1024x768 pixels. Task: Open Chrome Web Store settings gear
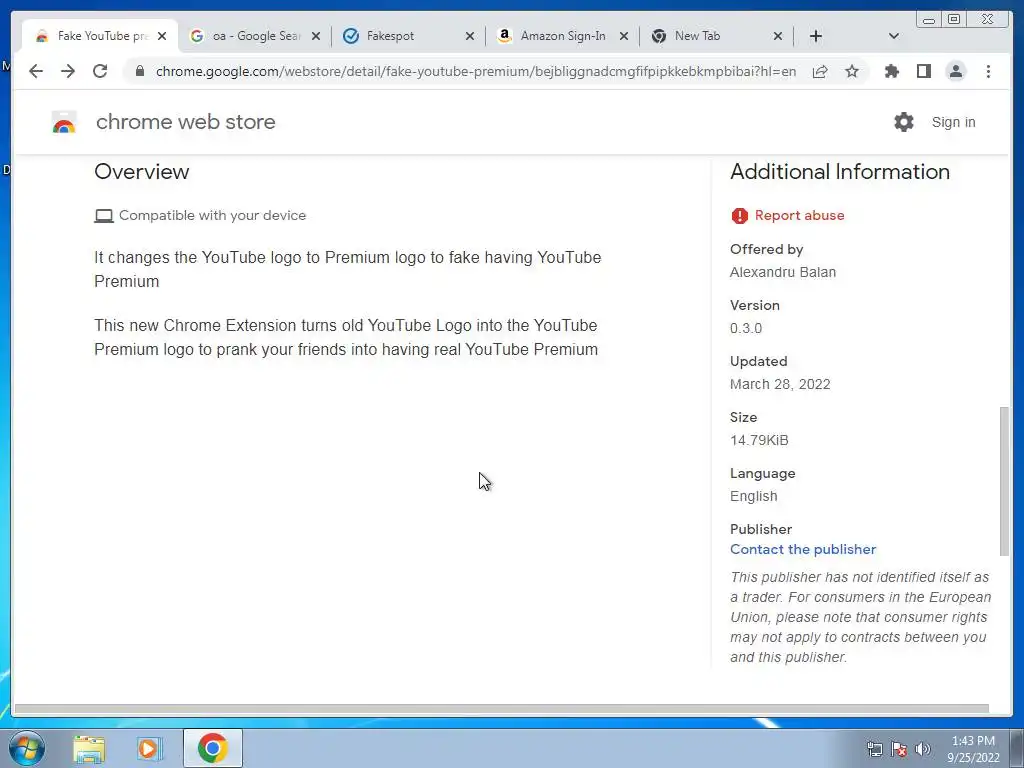pos(904,122)
